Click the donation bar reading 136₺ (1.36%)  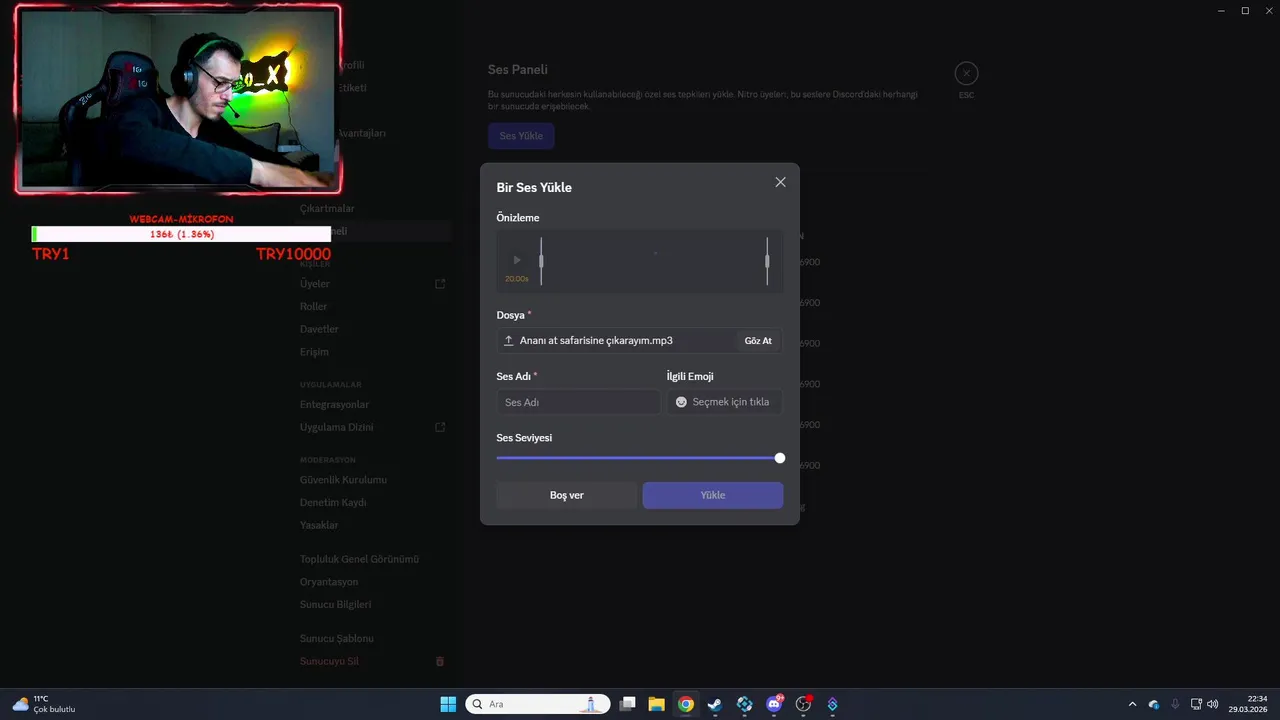(x=181, y=234)
